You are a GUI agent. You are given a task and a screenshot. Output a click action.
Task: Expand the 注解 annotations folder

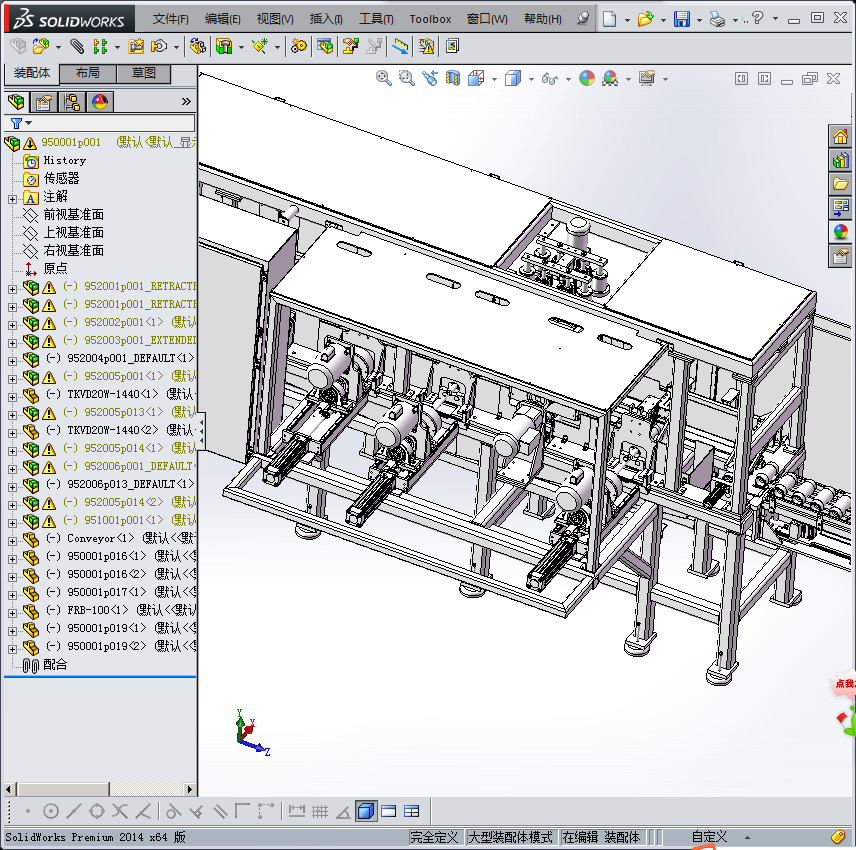point(12,197)
